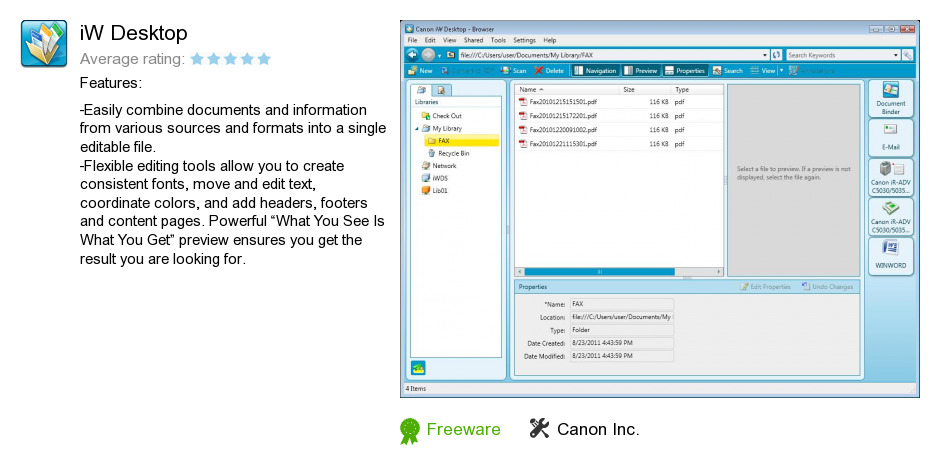The width and height of the screenshot is (940, 475).
Task: Click the Document Binder output button
Action: [x=890, y=99]
